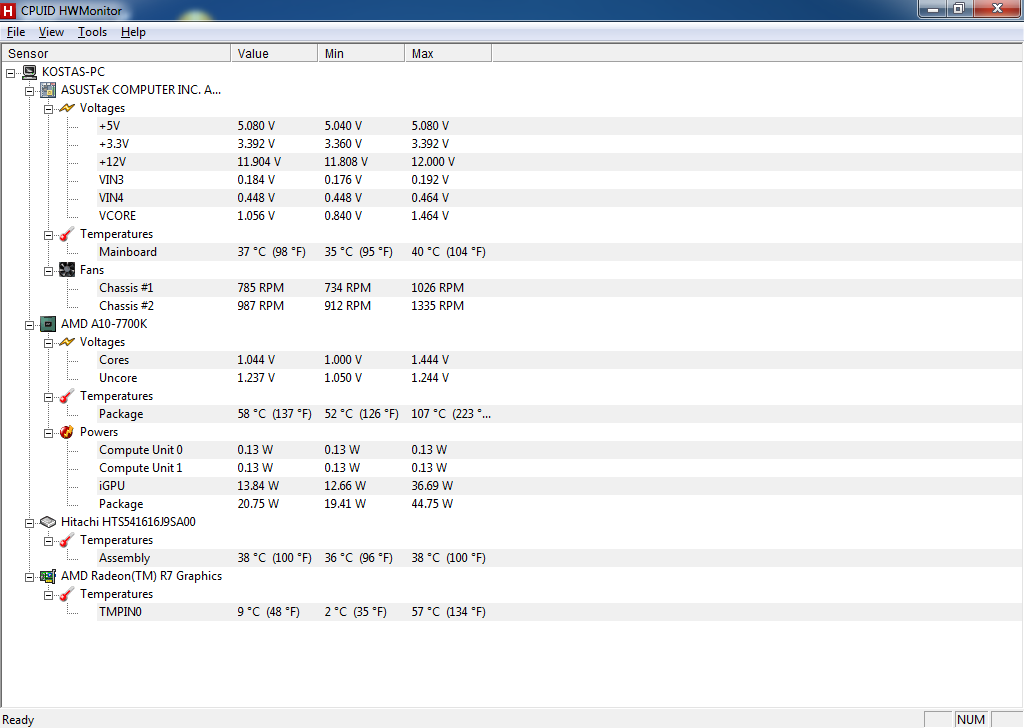Collapse the AMD A10-7700K Voltages branch
Image resolution: width=1024 pixels, height=728 pixels.
click(48, 343)
